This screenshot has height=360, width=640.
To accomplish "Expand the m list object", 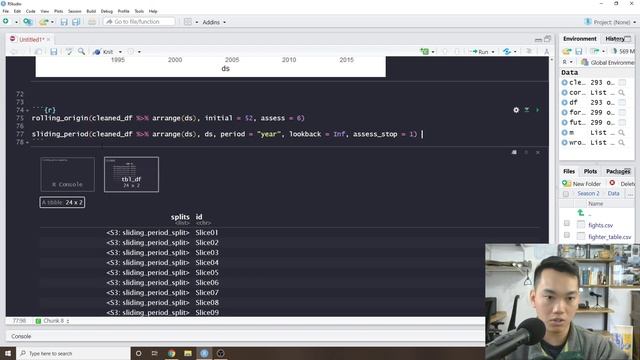I will click(x=564, y=133).
